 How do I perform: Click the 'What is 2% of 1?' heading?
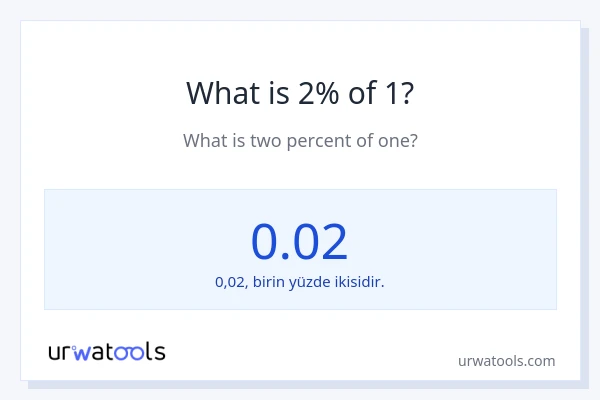[300, 93]
